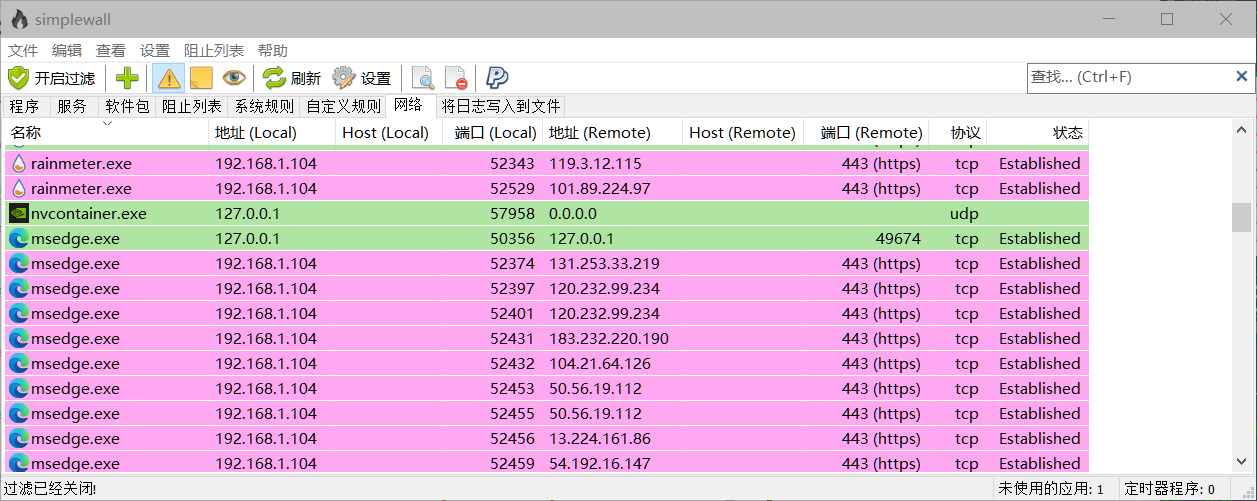The width and height of the screenshot is (1257, 501).
Task: Click the PayPal donate icon
Action: pos(497,78)
